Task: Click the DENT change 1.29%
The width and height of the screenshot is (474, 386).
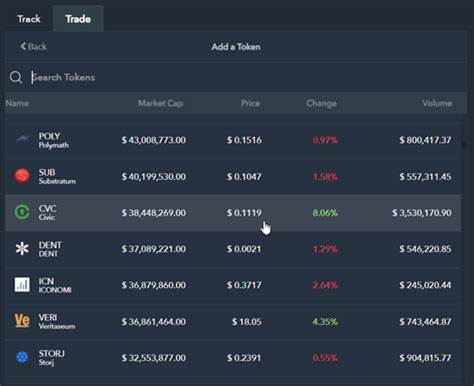Action: tap(325, 249)
